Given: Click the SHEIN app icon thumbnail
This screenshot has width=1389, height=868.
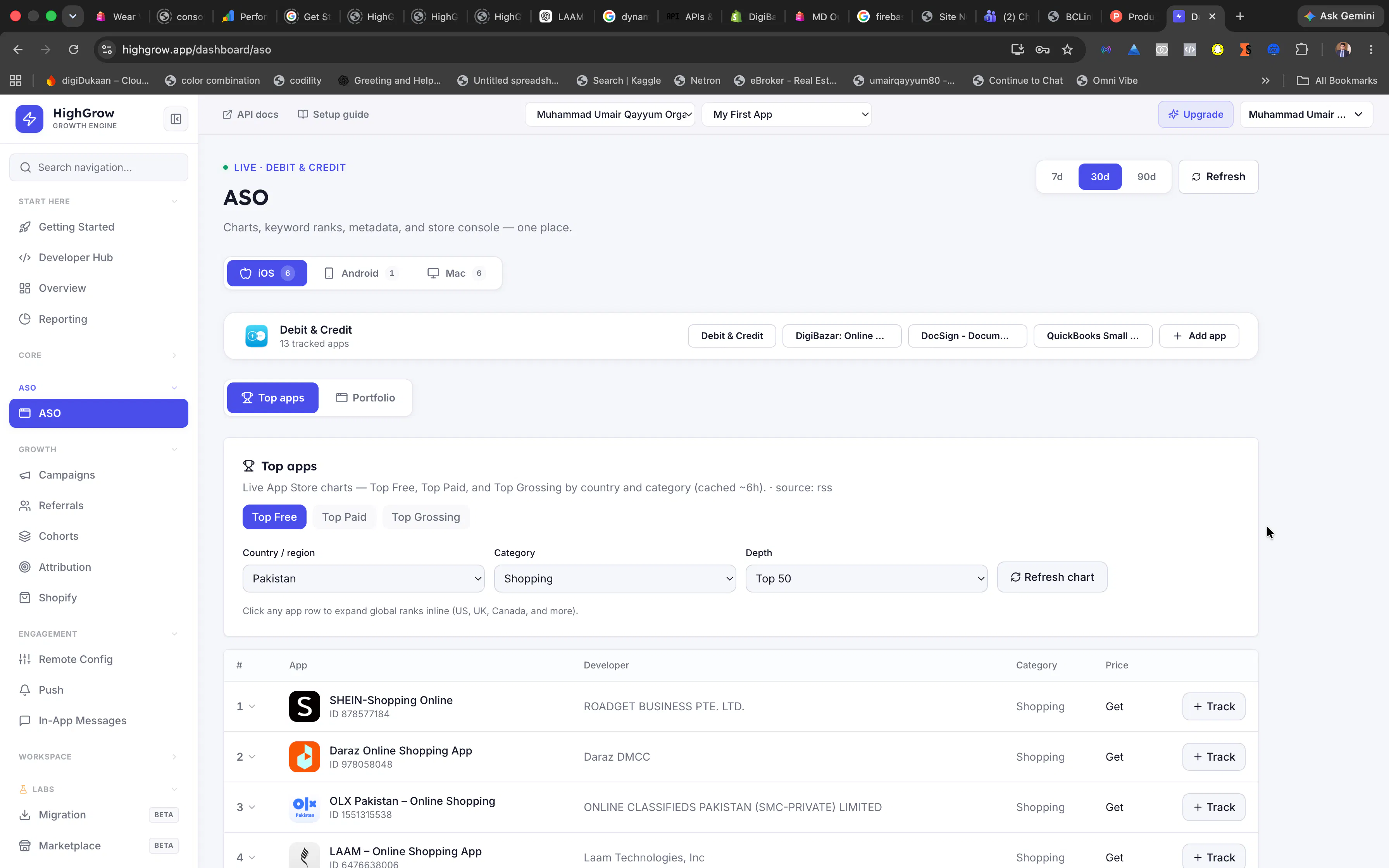Looking at the screenshot, I should click(304, 706).
